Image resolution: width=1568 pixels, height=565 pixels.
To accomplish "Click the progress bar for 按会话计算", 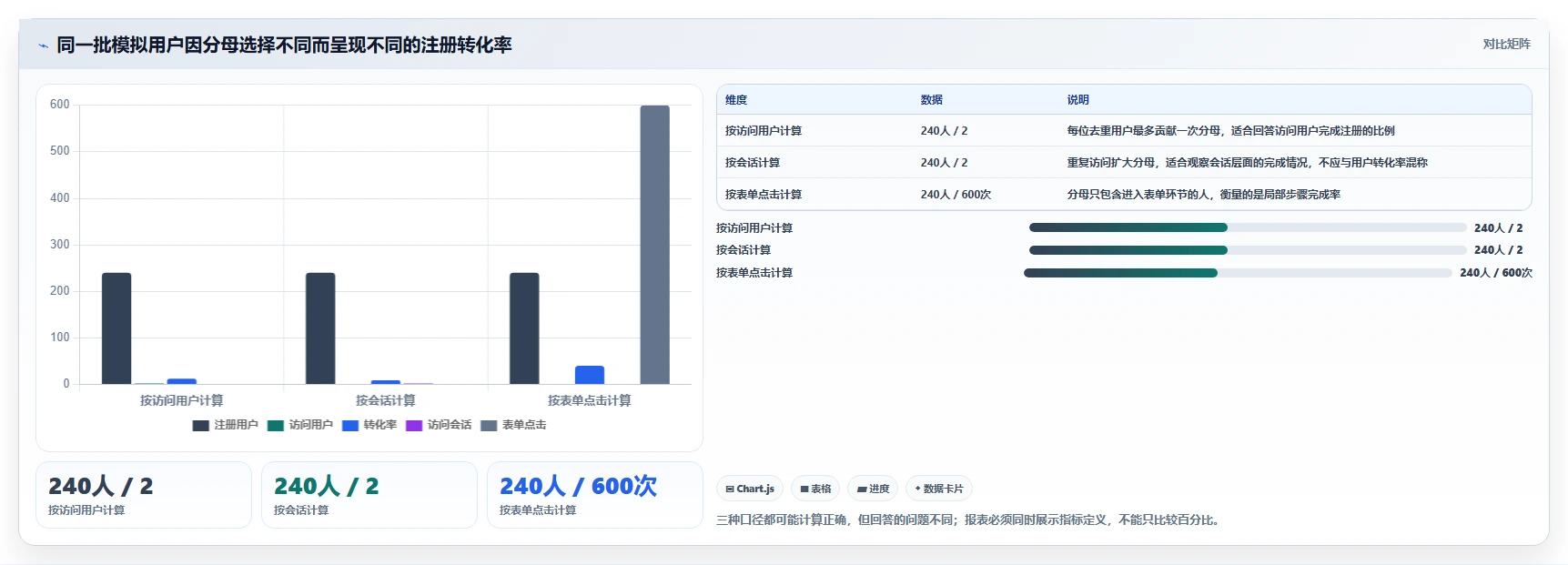I will point(1248,250).
